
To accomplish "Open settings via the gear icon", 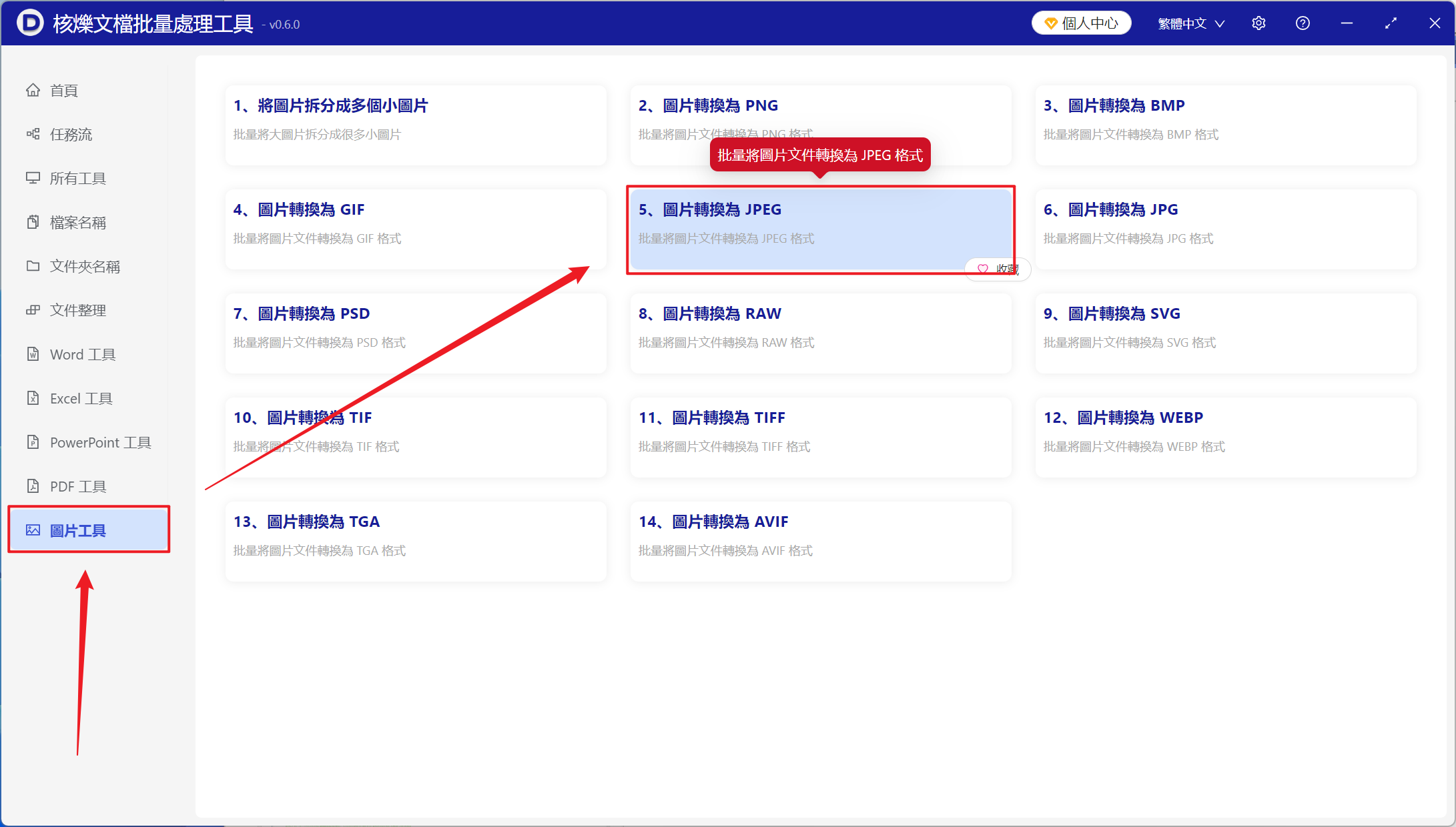I will 1258,23.
